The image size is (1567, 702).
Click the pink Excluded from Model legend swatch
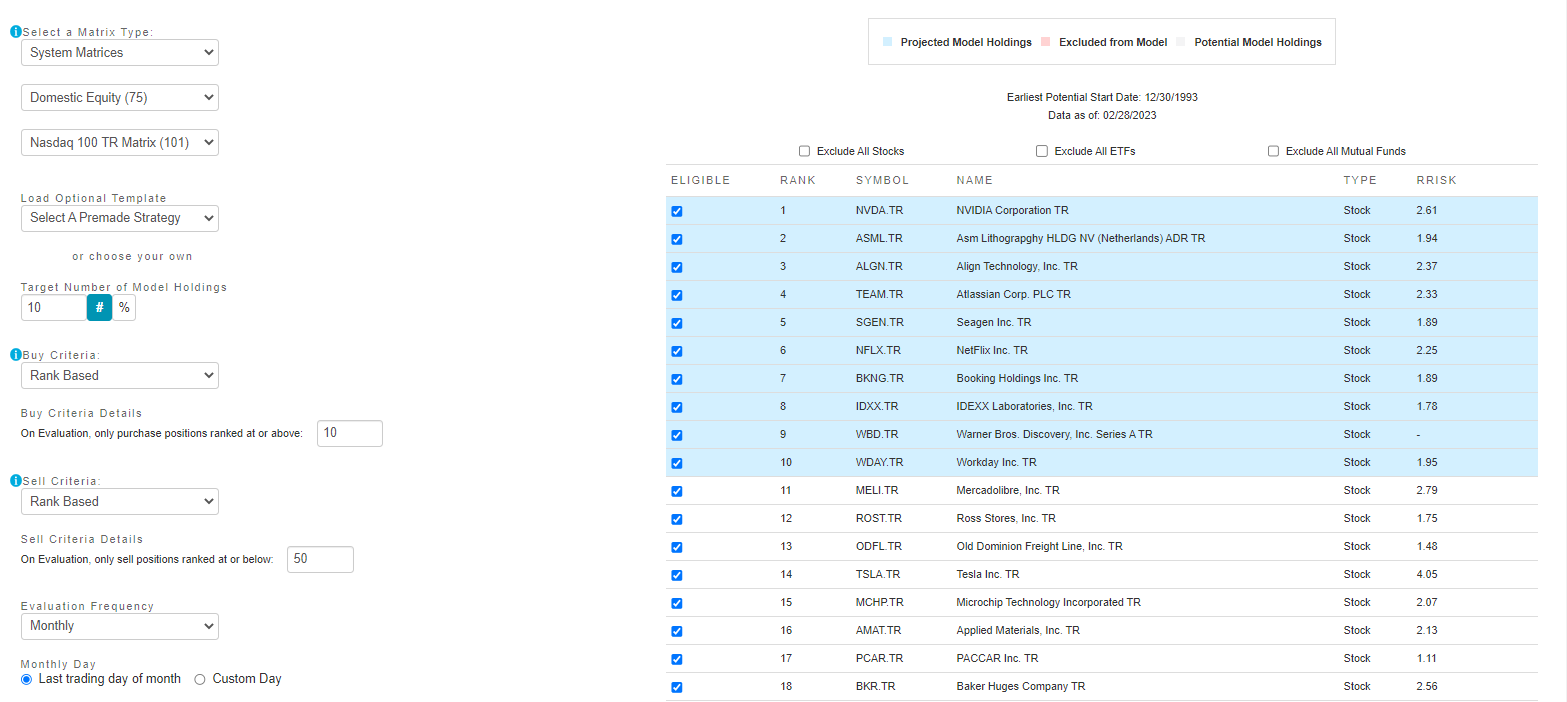coord(1045,42)
